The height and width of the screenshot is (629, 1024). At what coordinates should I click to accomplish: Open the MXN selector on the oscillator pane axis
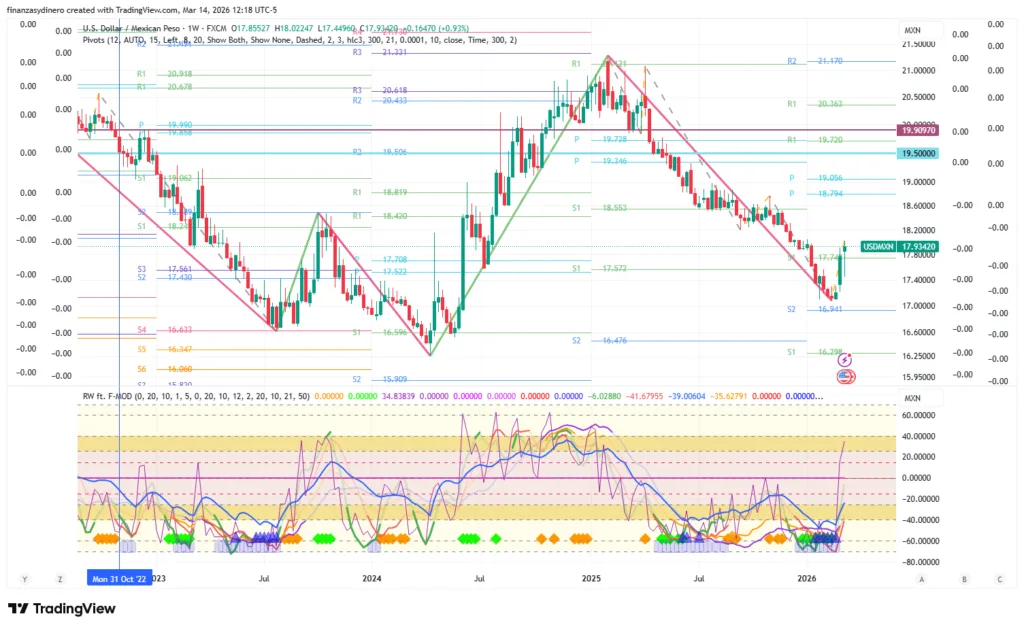coord(911,397)
